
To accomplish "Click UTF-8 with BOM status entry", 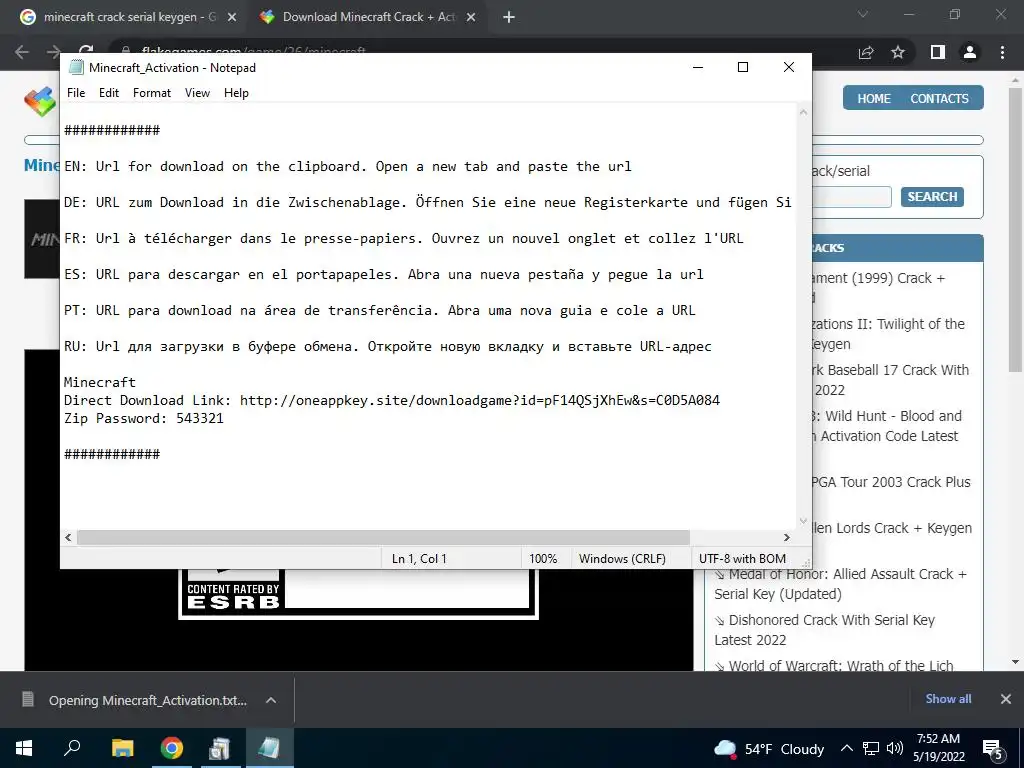I will [743, 558].
